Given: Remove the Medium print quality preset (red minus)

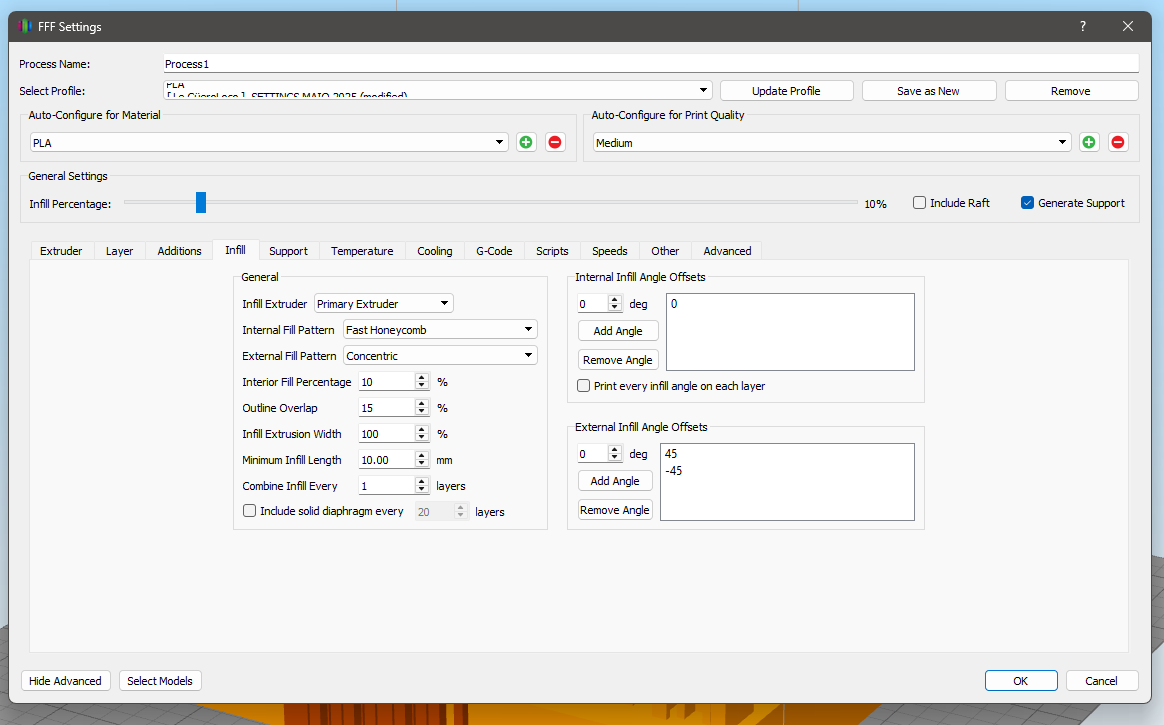Looking at the screenshot, I should pyautogui.click(x=1118, y=142).
